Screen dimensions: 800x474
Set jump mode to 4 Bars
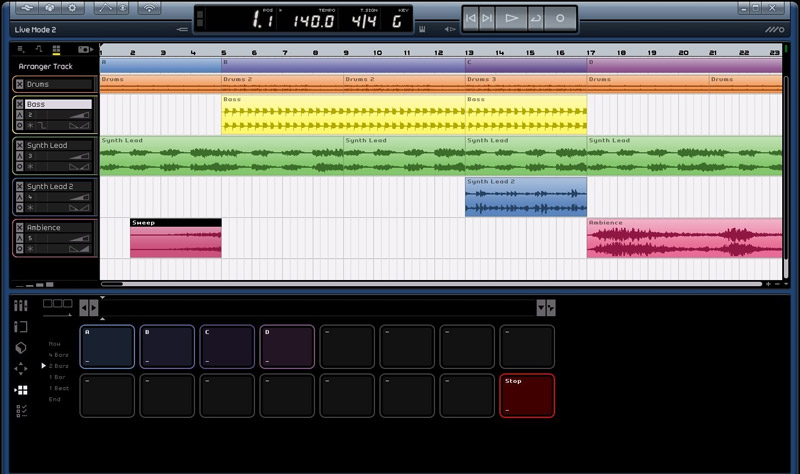(58, 355)
